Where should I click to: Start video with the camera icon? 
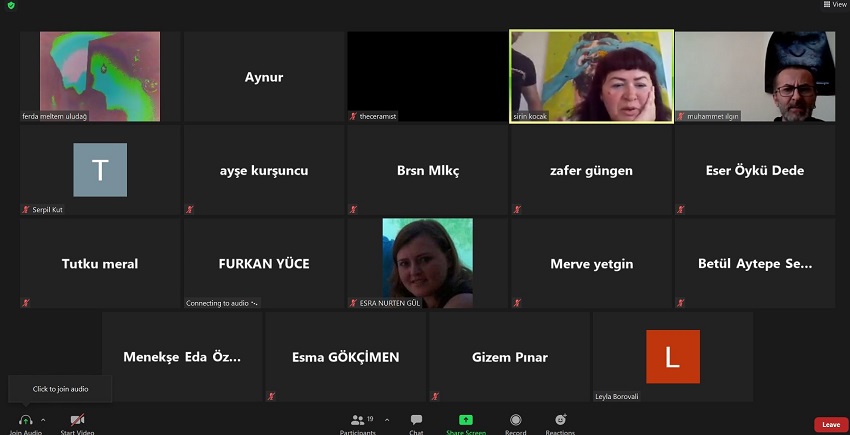click(x=77, y=420)
